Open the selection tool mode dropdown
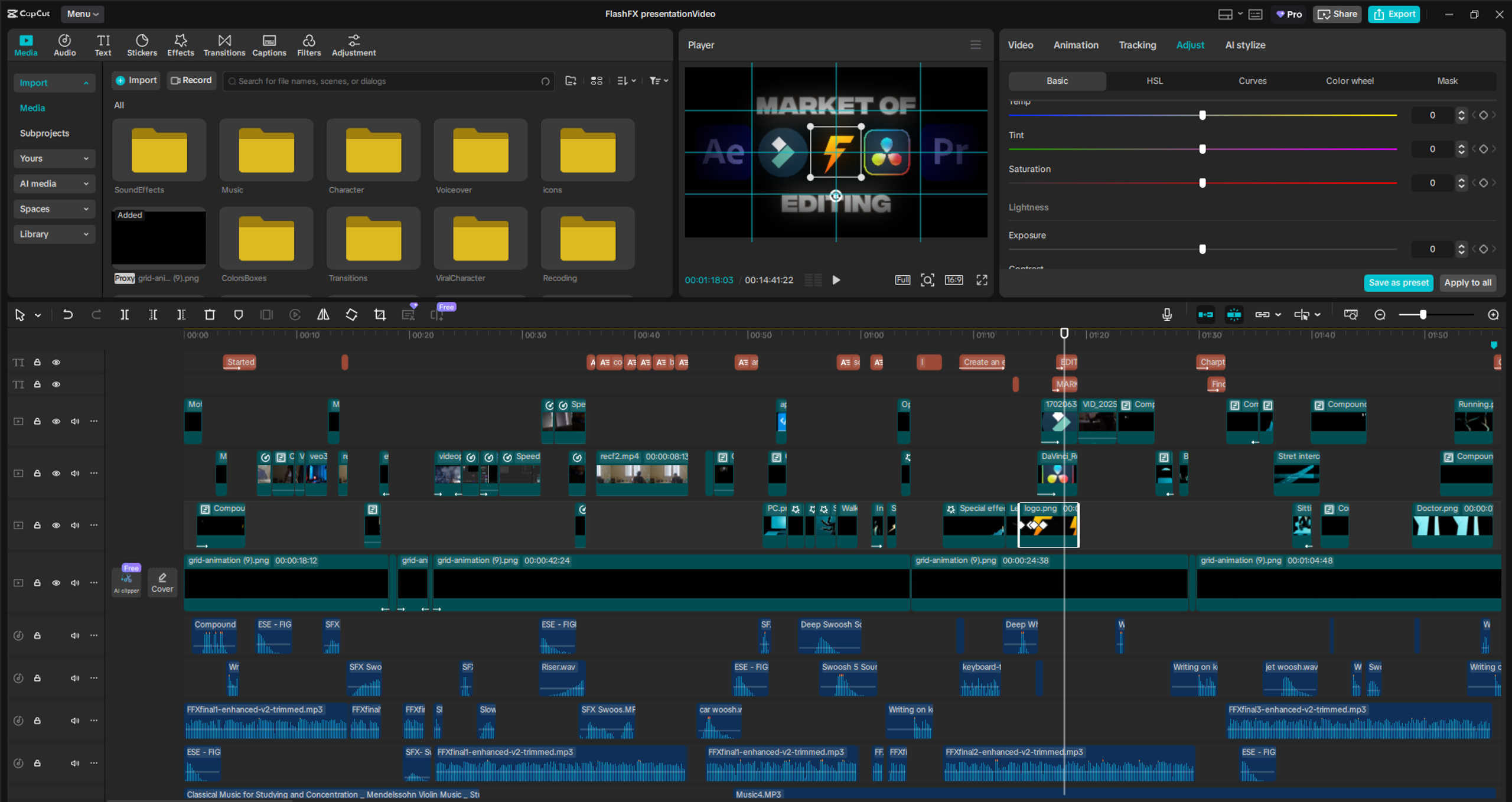The image size is (1512, 802). click(38, 315)
